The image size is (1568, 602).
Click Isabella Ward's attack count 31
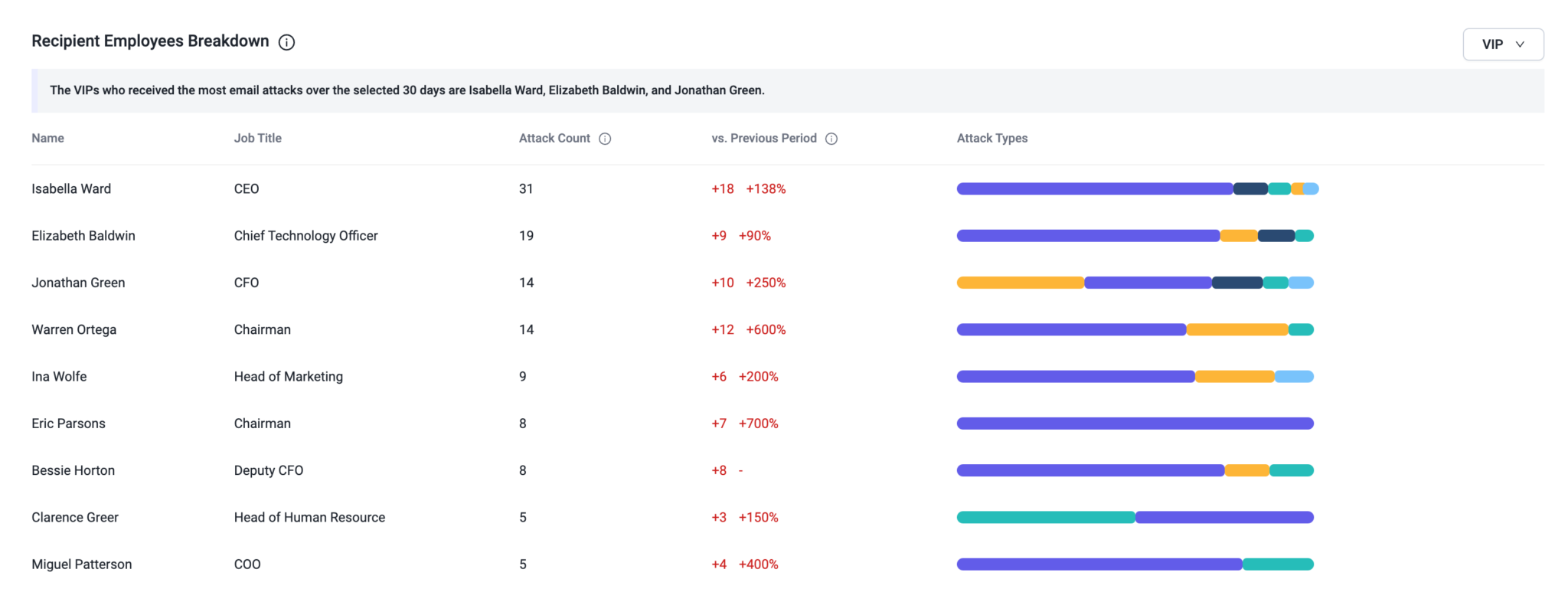click(x=526, y=188)
